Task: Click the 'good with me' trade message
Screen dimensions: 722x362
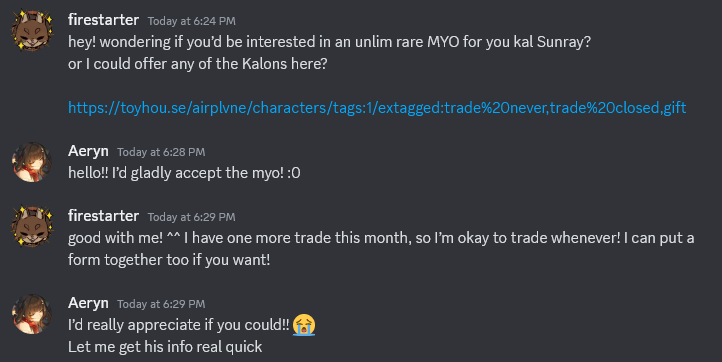Action: (381, 249)
